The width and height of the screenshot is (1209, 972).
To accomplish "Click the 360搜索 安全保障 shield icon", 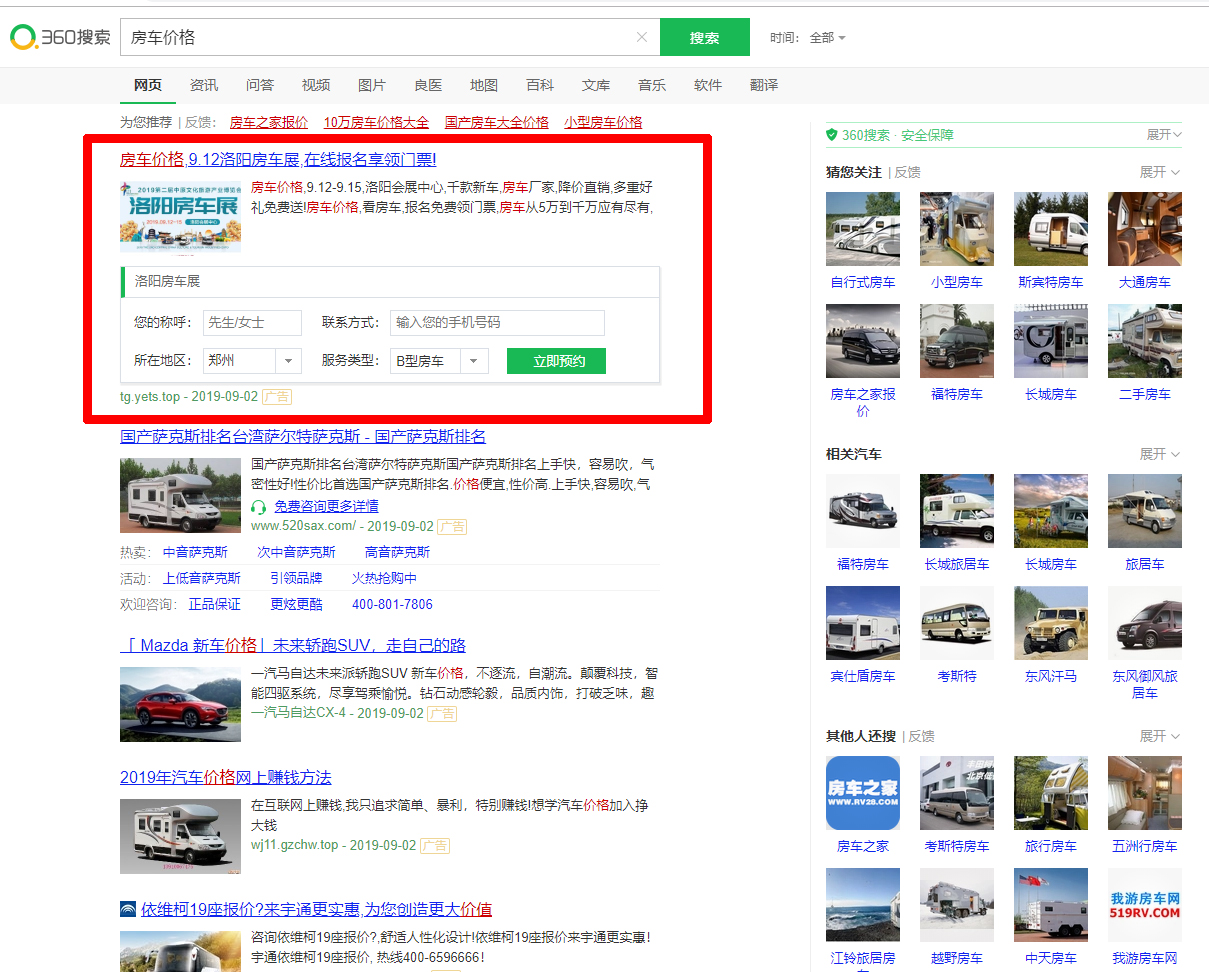I will (831, 135).
